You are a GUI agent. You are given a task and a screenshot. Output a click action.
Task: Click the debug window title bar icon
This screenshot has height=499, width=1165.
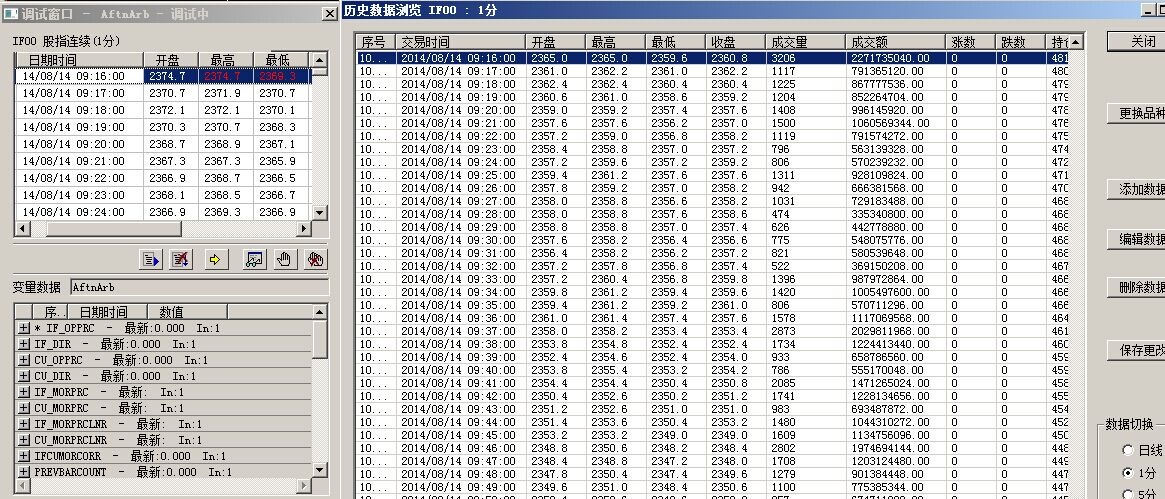pos(9,12)
